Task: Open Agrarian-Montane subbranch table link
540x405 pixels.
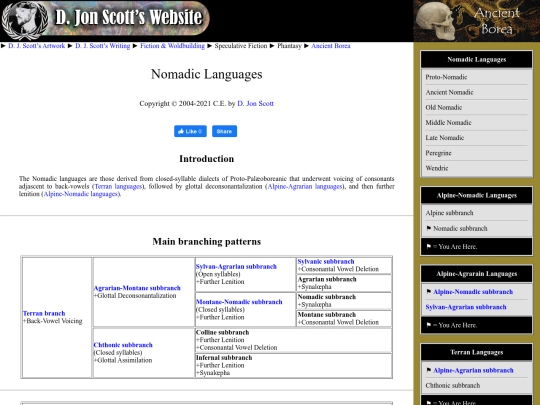Action: pos(137,288)
